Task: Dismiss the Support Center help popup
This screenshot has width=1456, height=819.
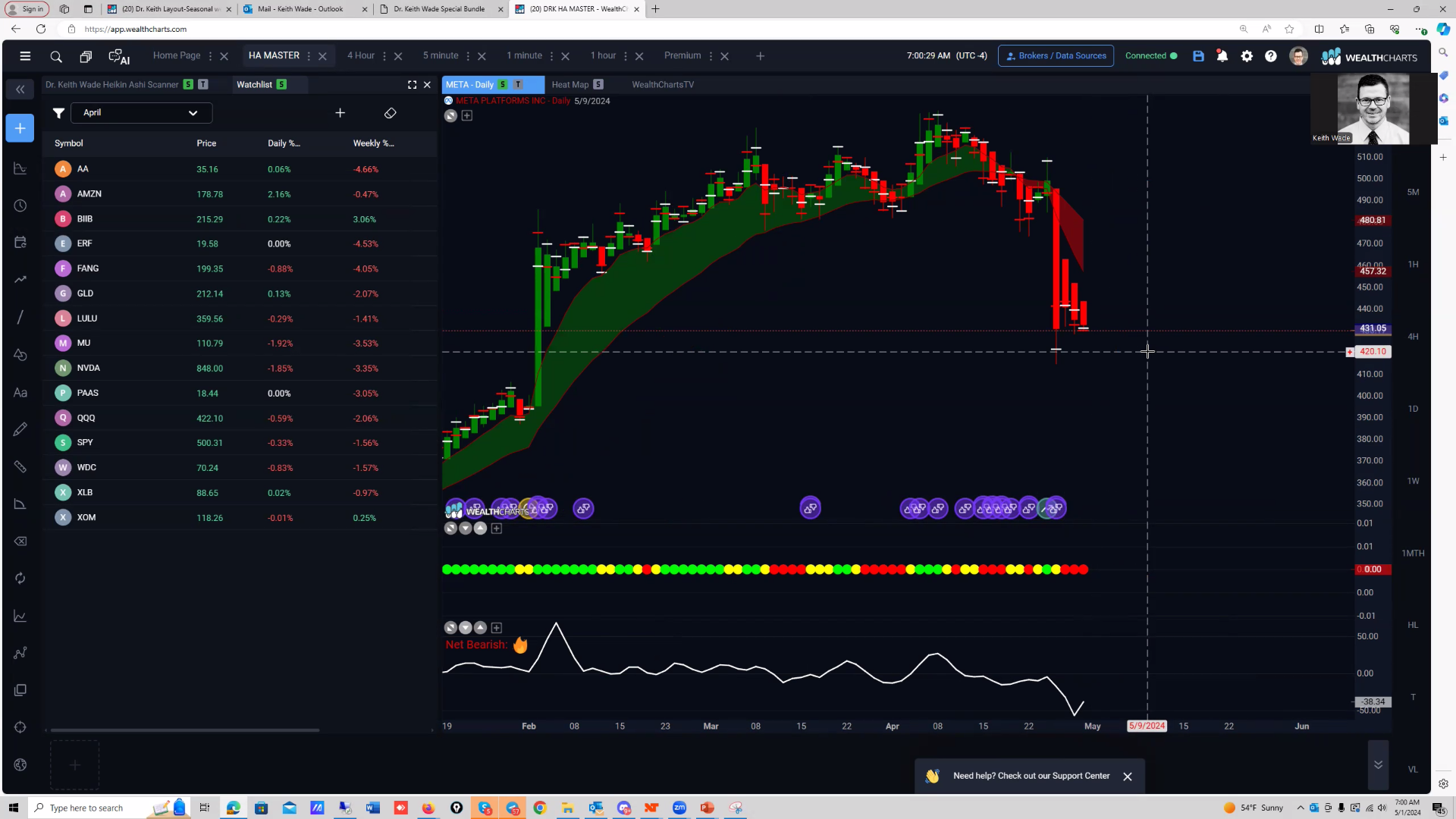Action: tap(1128, 777)
